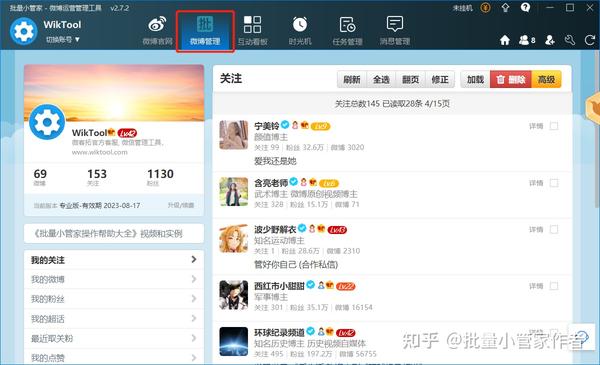This screenshot has height=365, width=600.
Task: Click the 全选 select-all button
Action: pyautogui.click(x=381, y=79)
